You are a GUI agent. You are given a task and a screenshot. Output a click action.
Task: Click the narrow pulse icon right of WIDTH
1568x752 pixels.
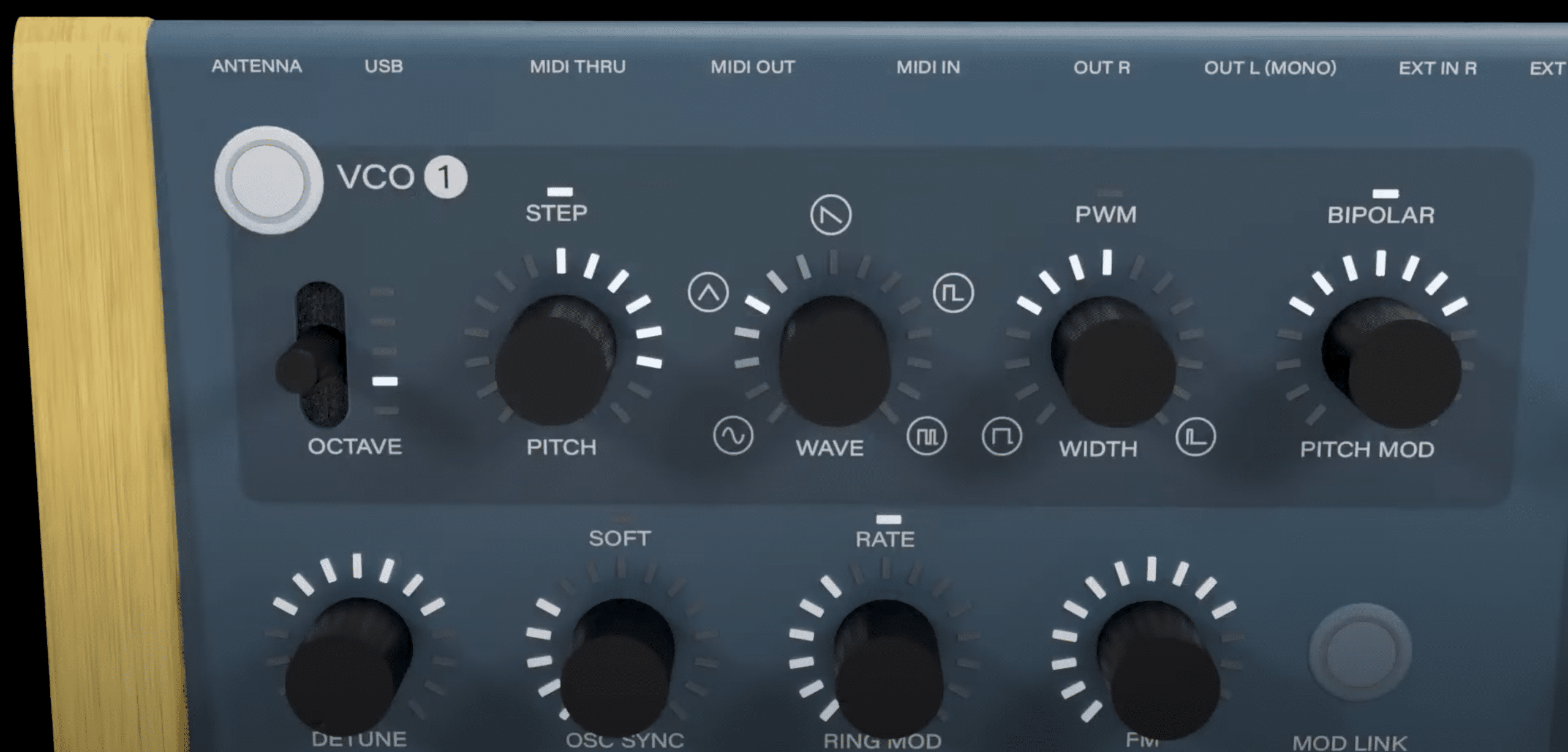click(1195, 437)
